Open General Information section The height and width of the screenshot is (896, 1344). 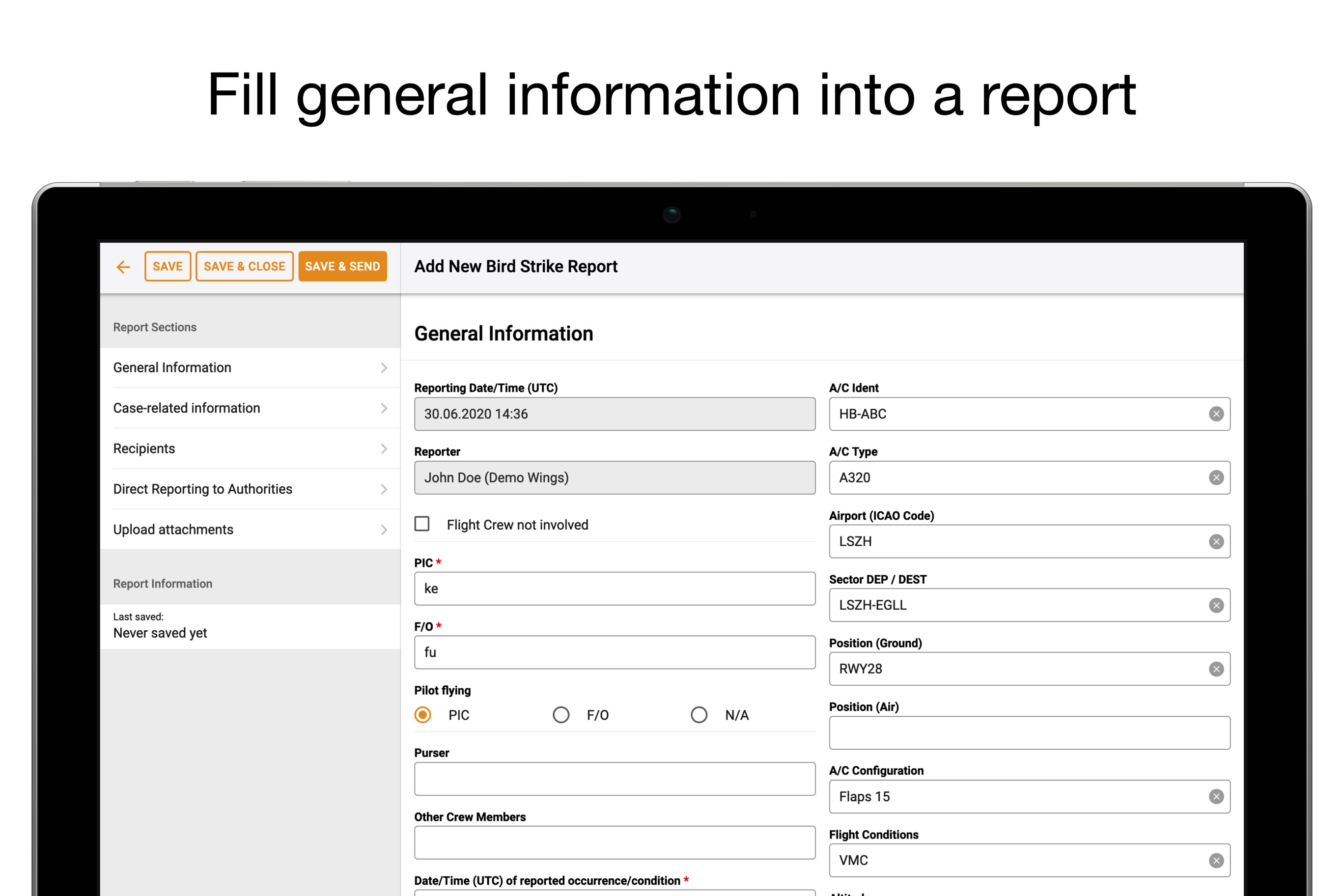172,367
